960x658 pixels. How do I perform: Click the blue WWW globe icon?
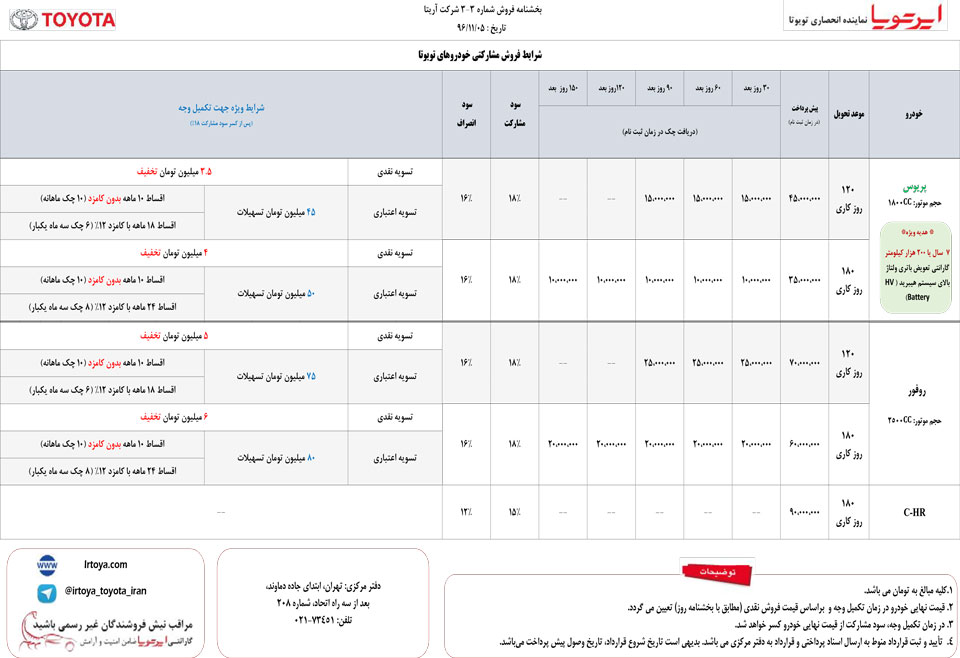46,565
